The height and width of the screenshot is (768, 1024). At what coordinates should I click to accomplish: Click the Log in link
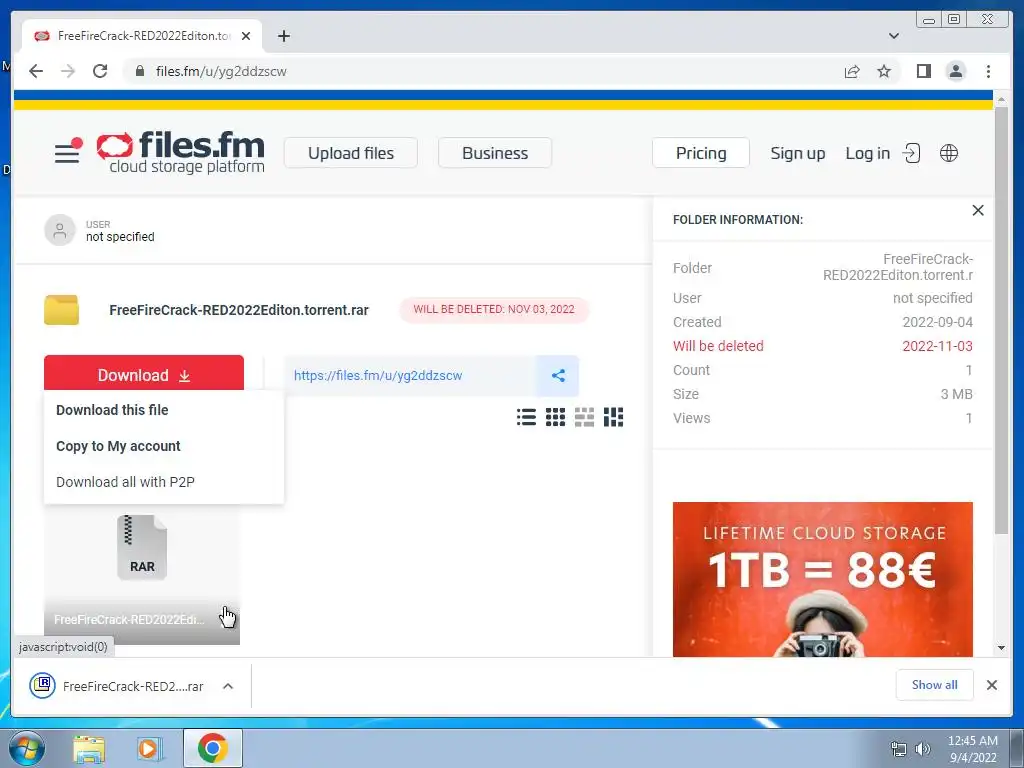coord(867,153)
